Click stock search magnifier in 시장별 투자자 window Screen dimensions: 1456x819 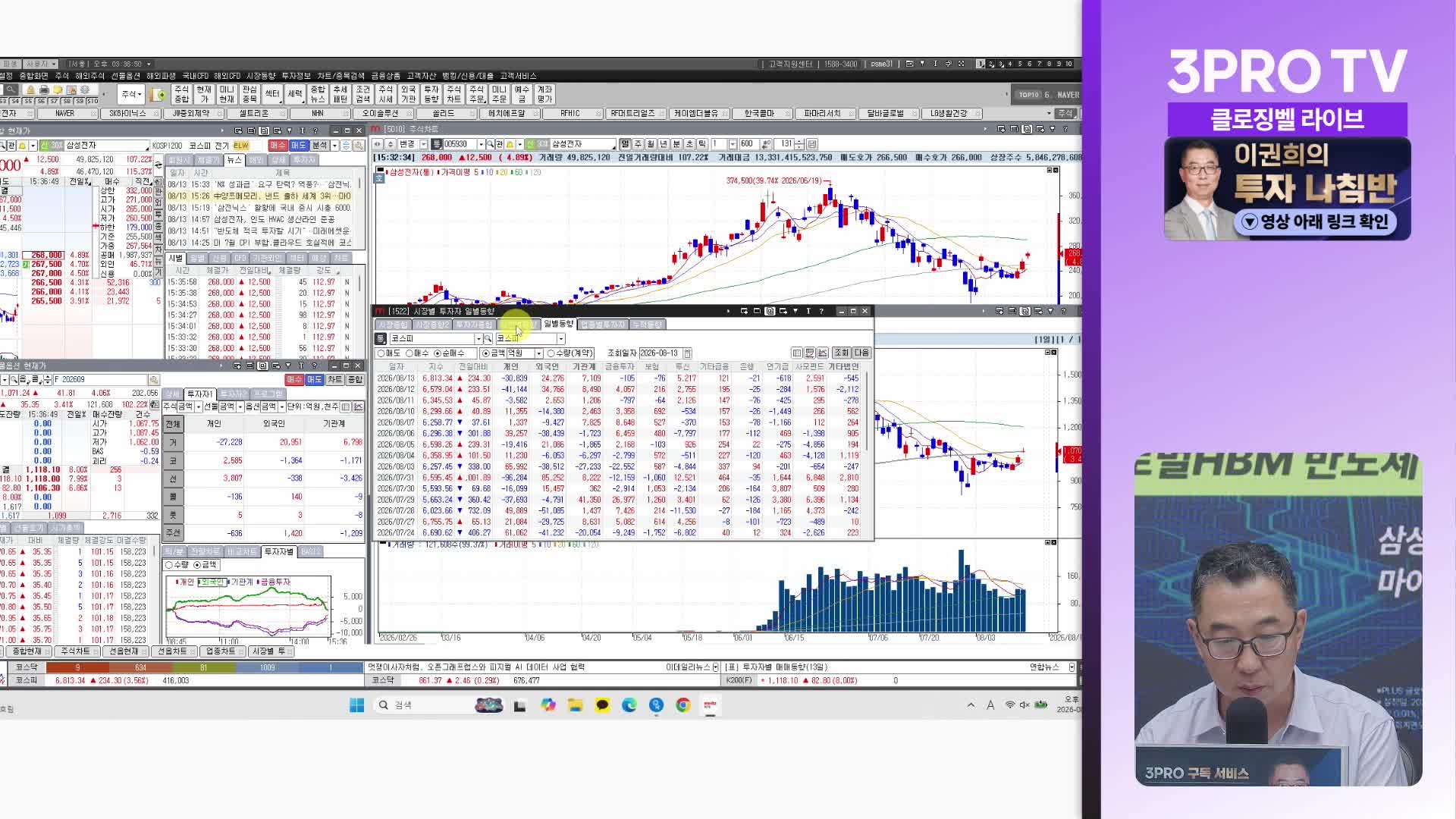[488, 339]
